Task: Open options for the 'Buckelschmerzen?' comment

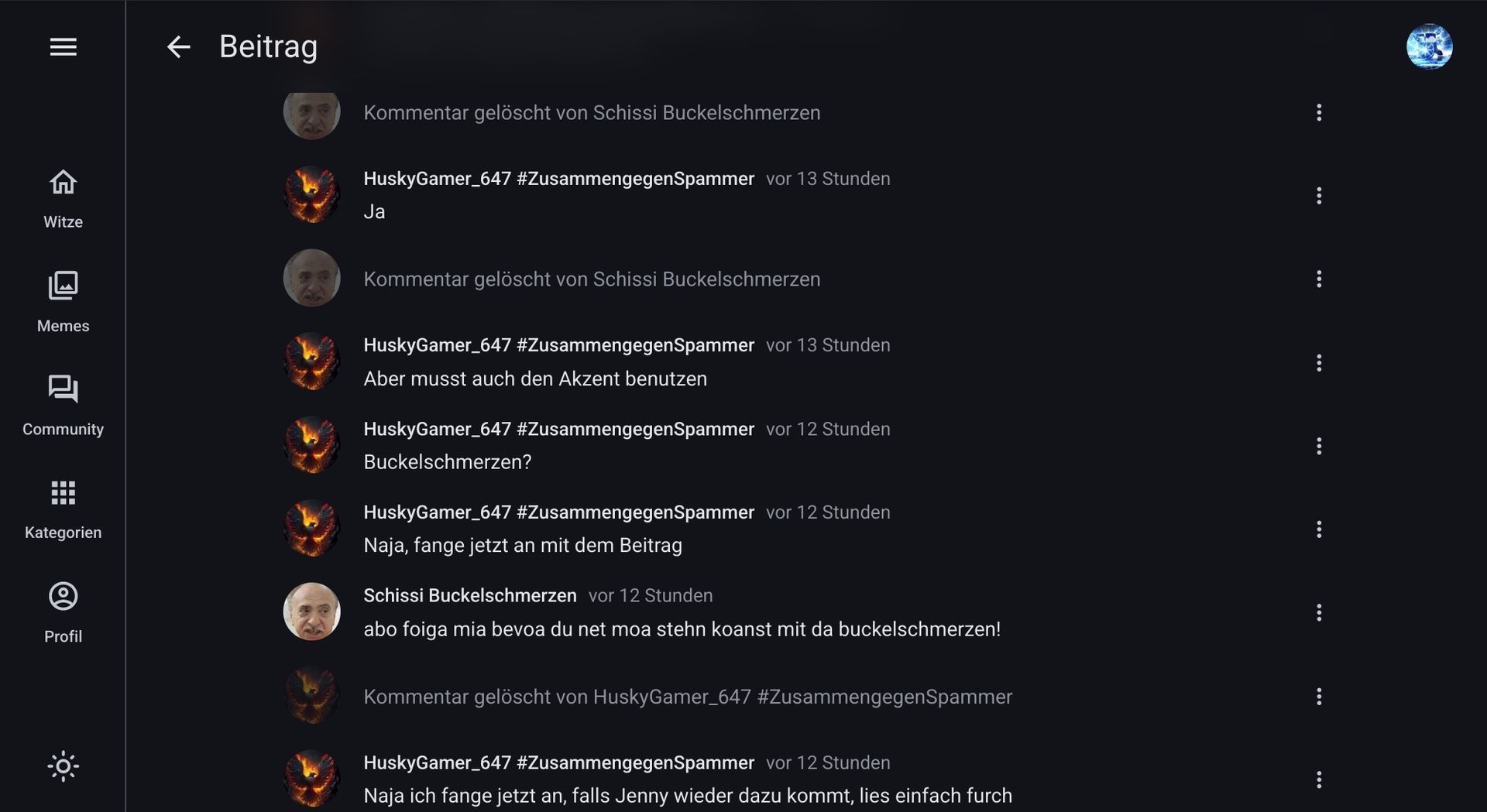Action: [x=1319, y=446]
